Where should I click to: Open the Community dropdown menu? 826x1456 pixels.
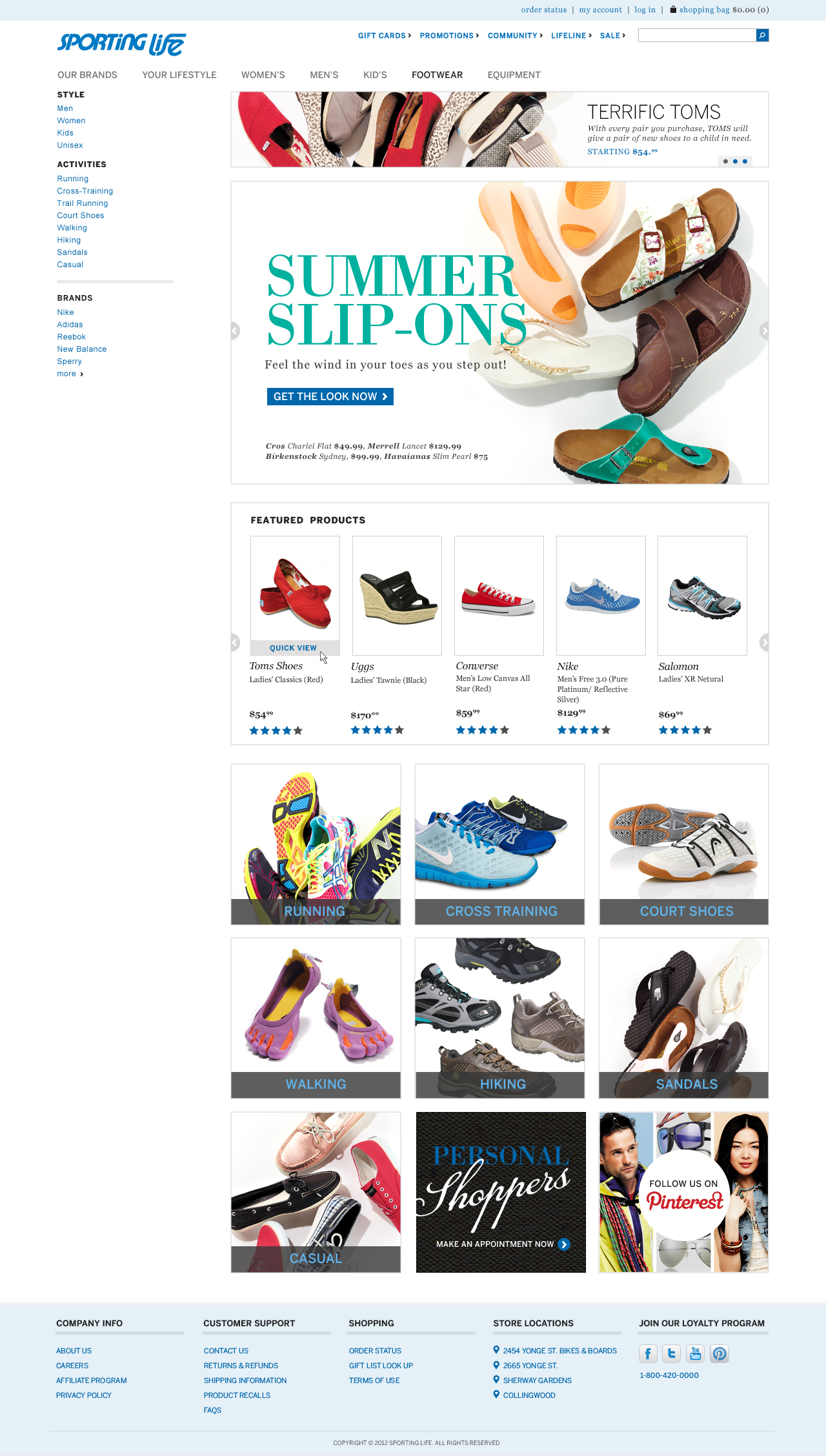(515, 35)
